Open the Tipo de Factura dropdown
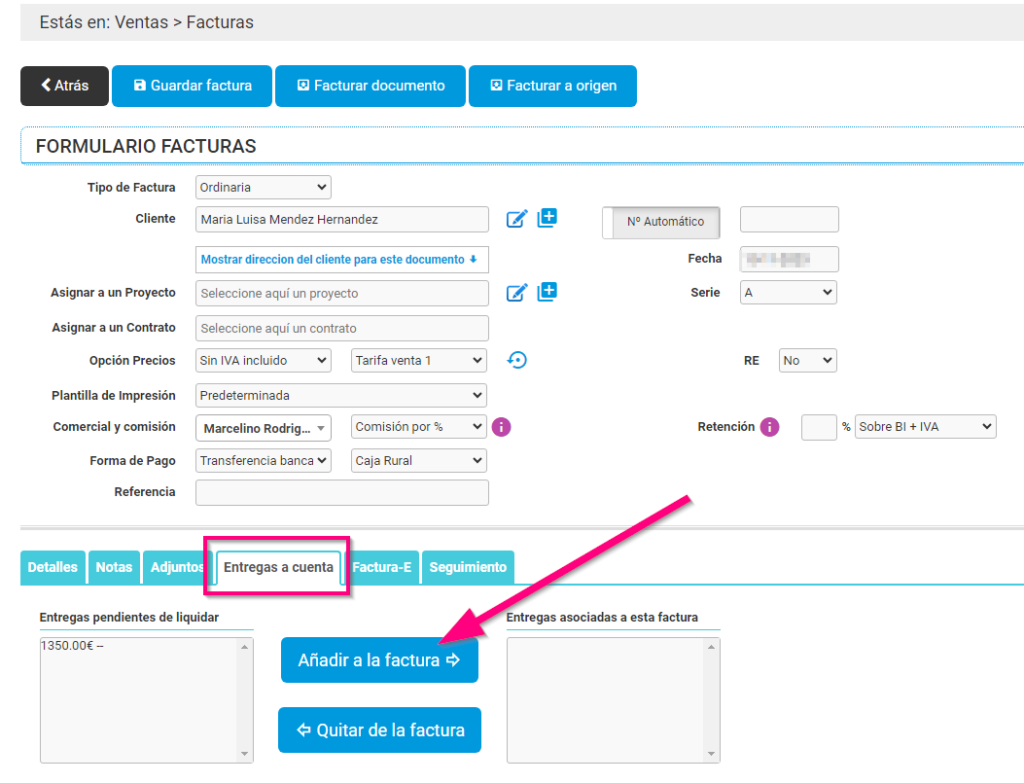Image resolution: width=1024 pixels, height=783 pixels. 263,187
